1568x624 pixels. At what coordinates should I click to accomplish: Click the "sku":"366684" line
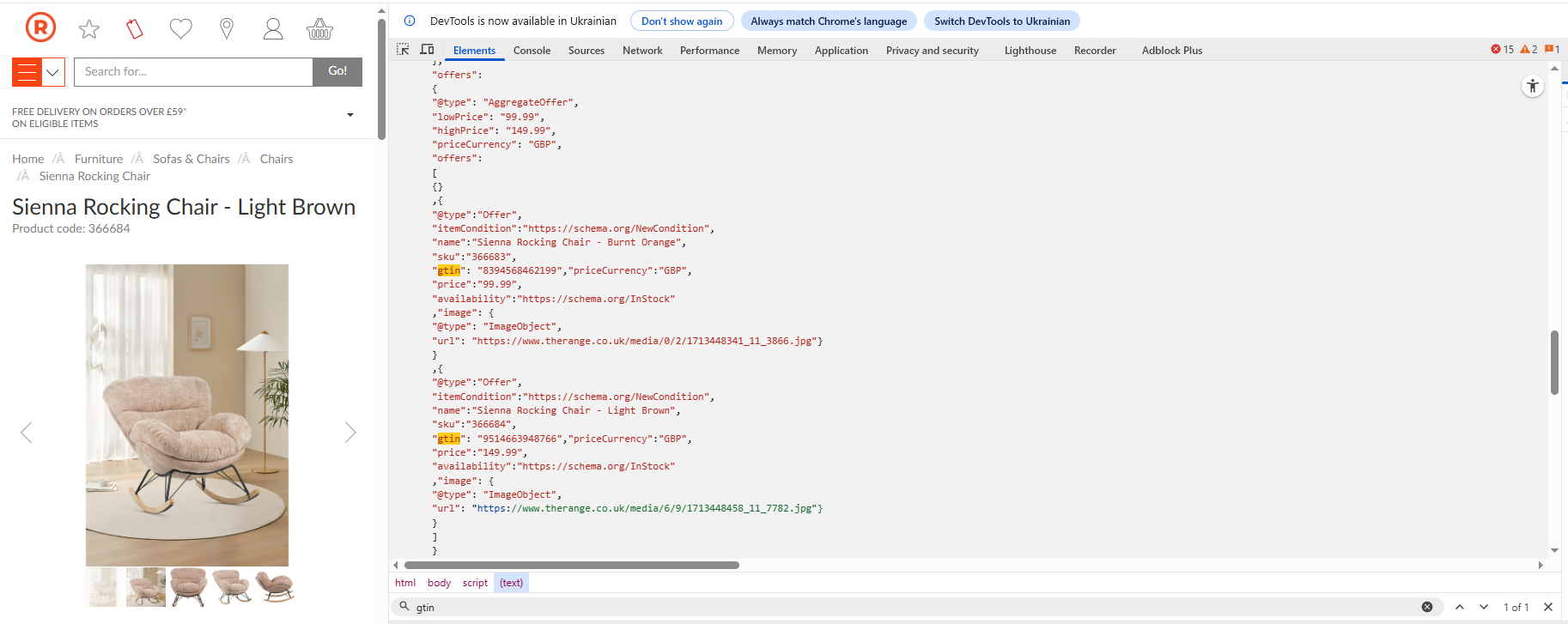point(474,424)
